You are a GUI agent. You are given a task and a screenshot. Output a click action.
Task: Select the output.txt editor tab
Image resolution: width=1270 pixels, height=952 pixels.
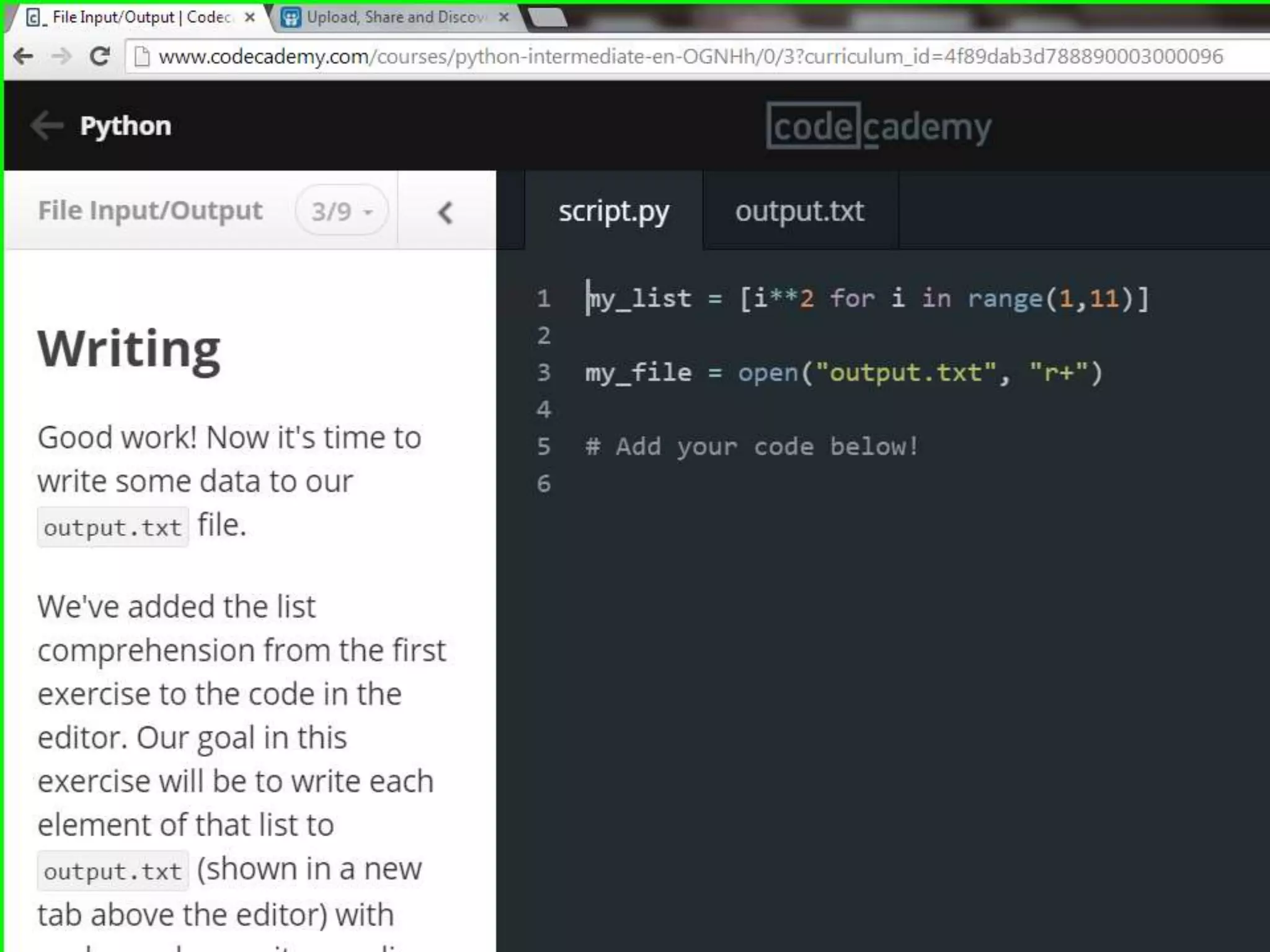tap(800, 211)
